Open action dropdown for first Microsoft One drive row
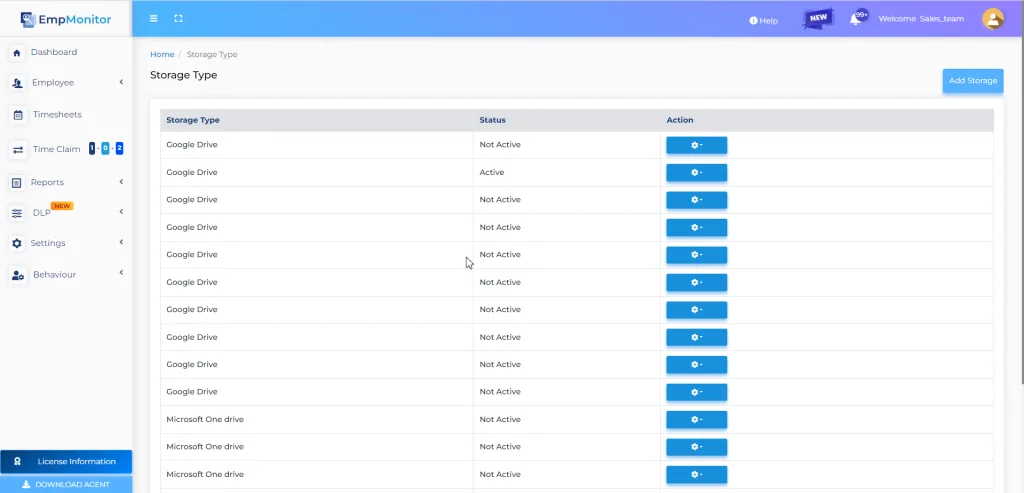This screenshot has width=1024, height=493. pyautogui.click(x=696, y=419)
